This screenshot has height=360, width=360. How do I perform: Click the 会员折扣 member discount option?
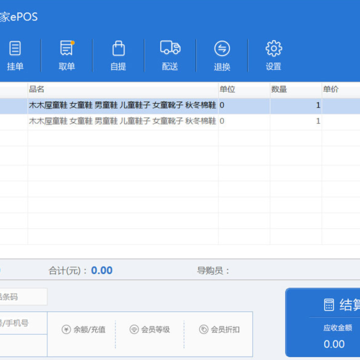point(219,330)
